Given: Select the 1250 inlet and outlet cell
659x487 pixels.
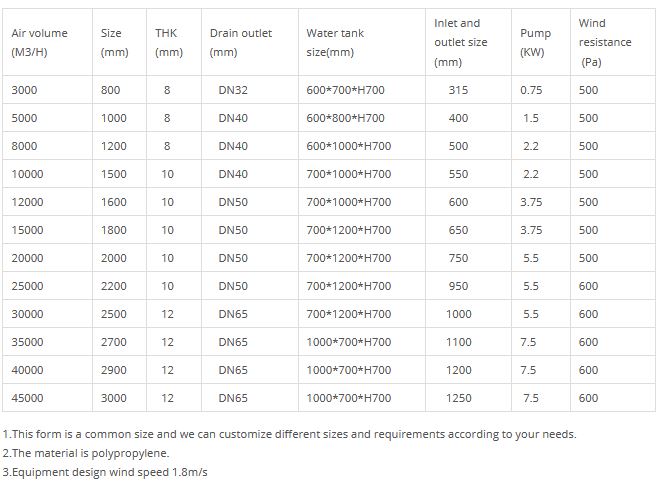Looking at the screenshot, I should [458, 398].
